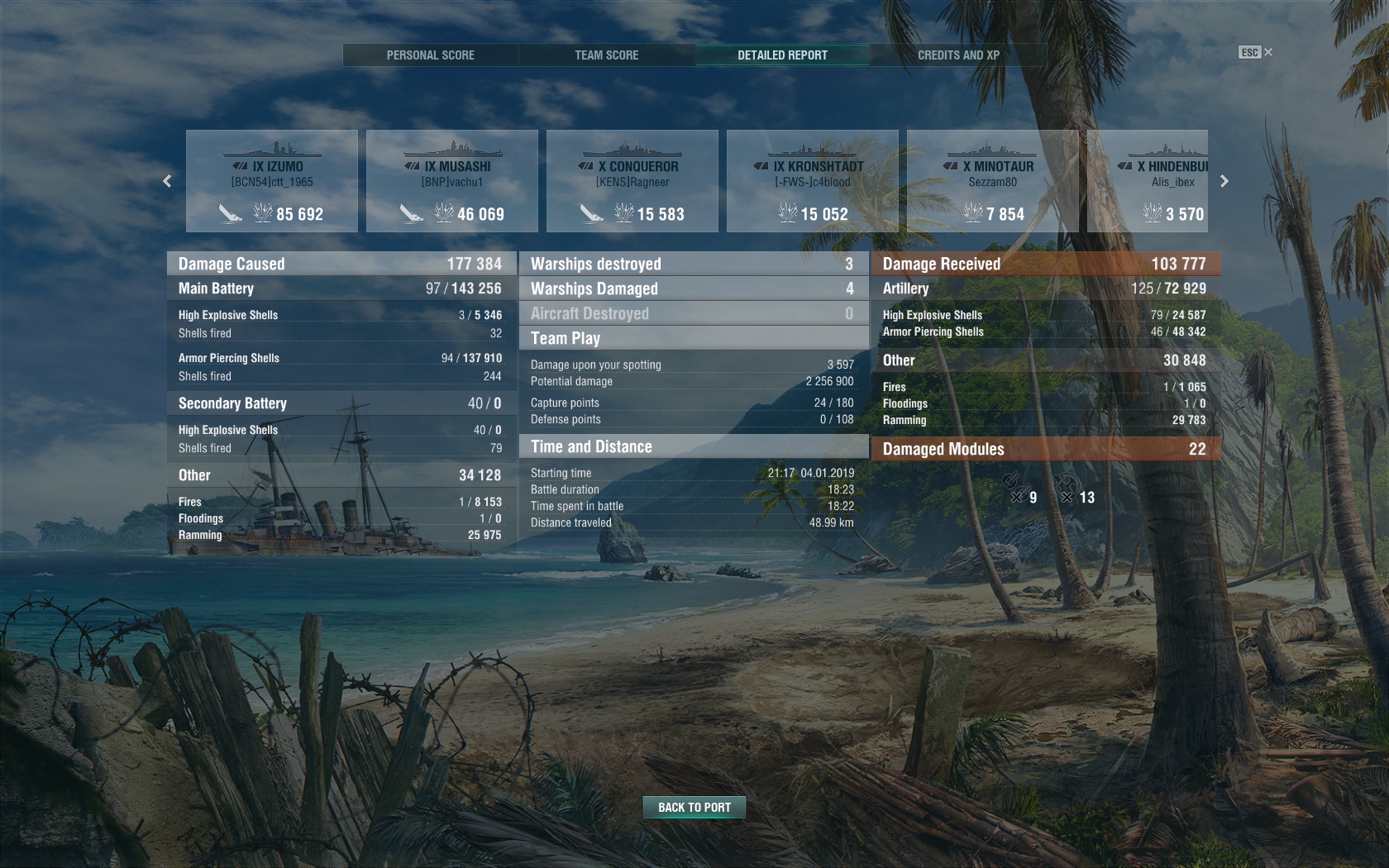Click the damaged module icon showing 9
The height and width of the screenshot is (868, 1389).
click(x=1016, y=488)
